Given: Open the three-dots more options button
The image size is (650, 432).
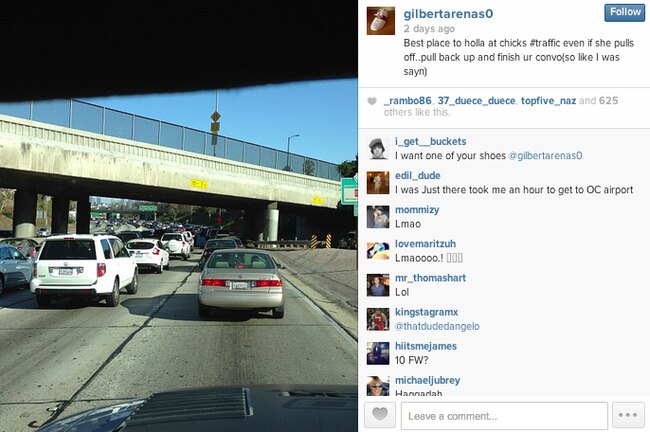Looking at the screenshot, I should [x=628, y=415].
